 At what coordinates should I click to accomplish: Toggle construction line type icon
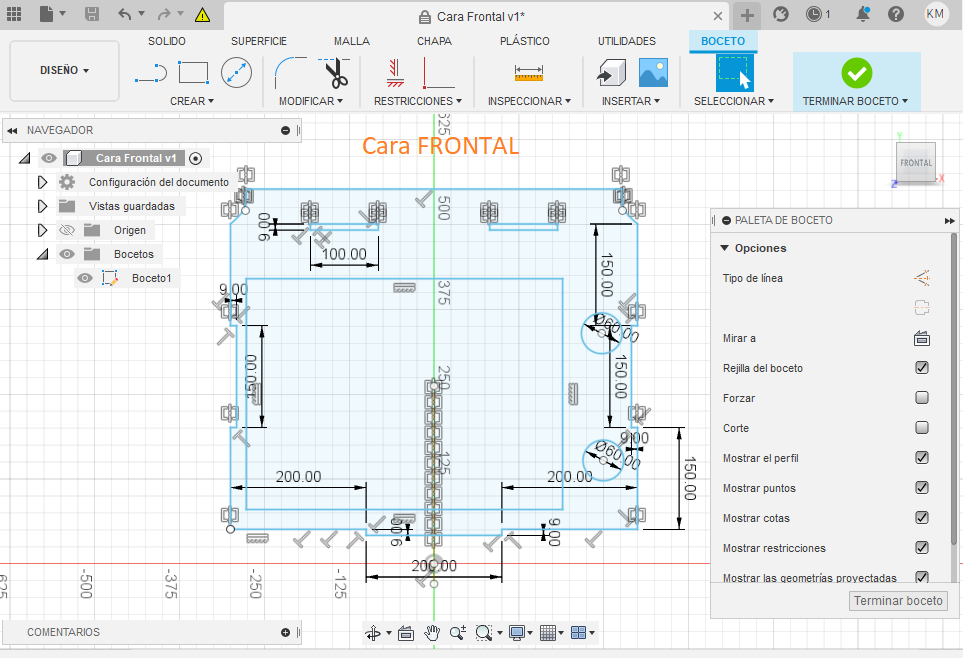[922, 278]
